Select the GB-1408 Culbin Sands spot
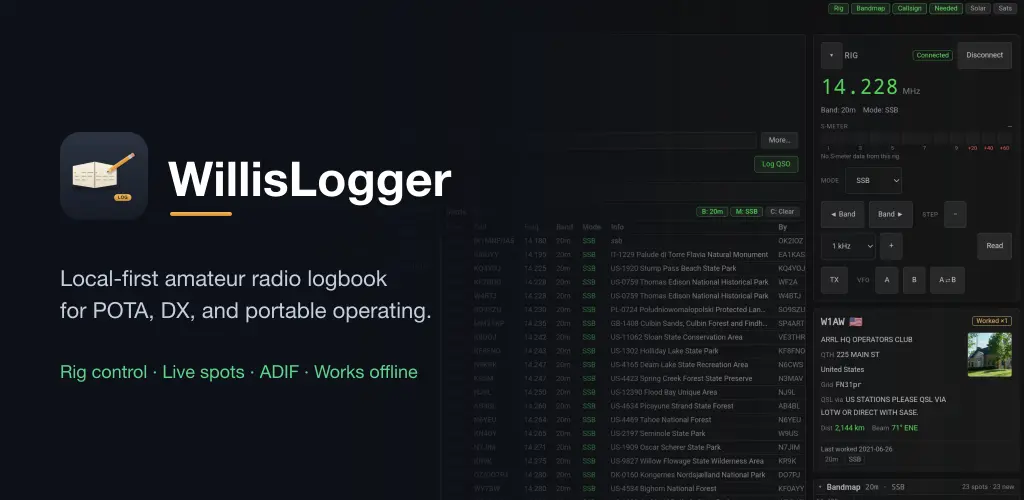Image resolution: width=1024 pixels, height=500 pixels. pyautogui.click(x=626, y=323)
